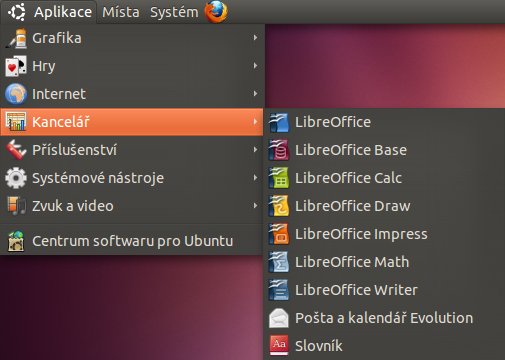Screen dimensions: 505x360
Task: Click the Grafika paintbrush icon
Action: click(x=16, y=38)
